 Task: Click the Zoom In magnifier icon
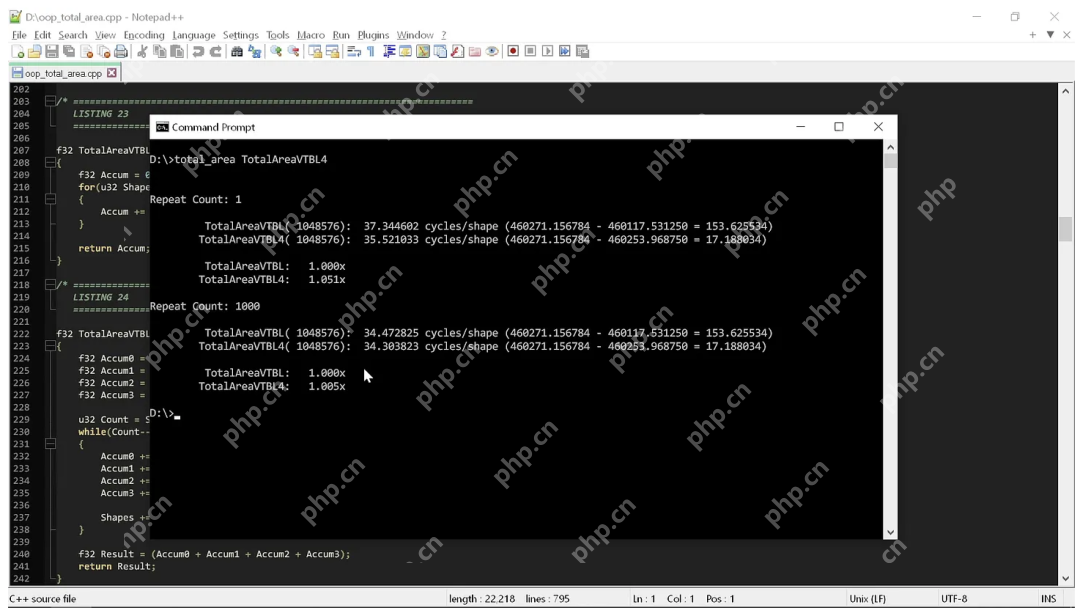[276, 52]
